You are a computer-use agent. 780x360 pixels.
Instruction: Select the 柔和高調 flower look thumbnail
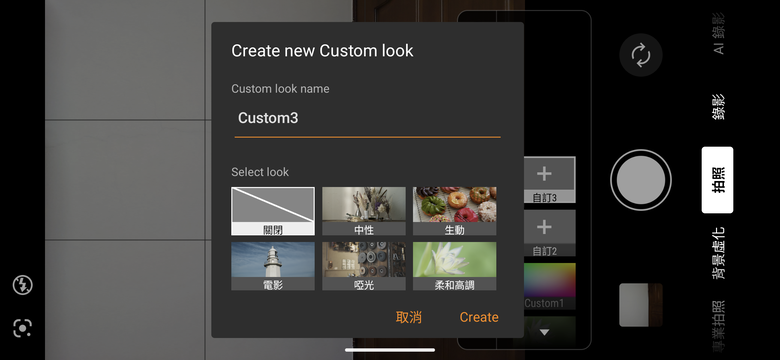455,266
